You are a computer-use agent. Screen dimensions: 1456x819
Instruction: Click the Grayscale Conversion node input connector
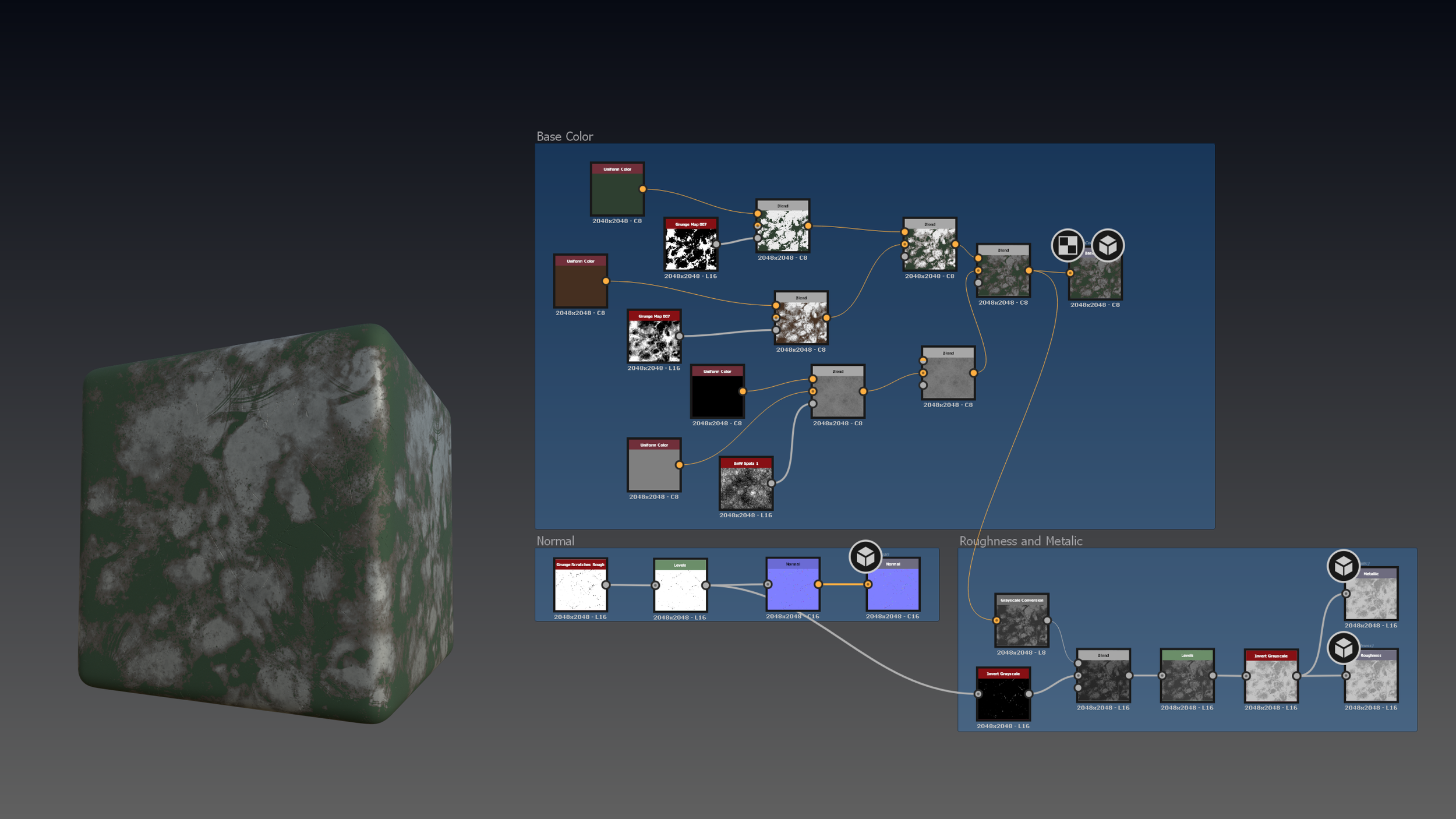(996, 620)
